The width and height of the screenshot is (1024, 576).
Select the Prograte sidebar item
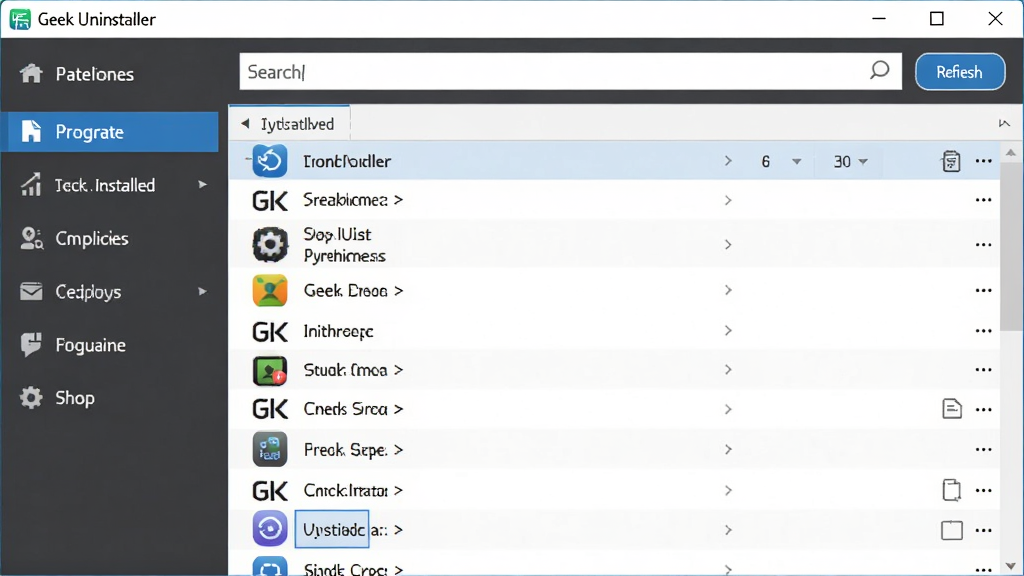[109, 132]
